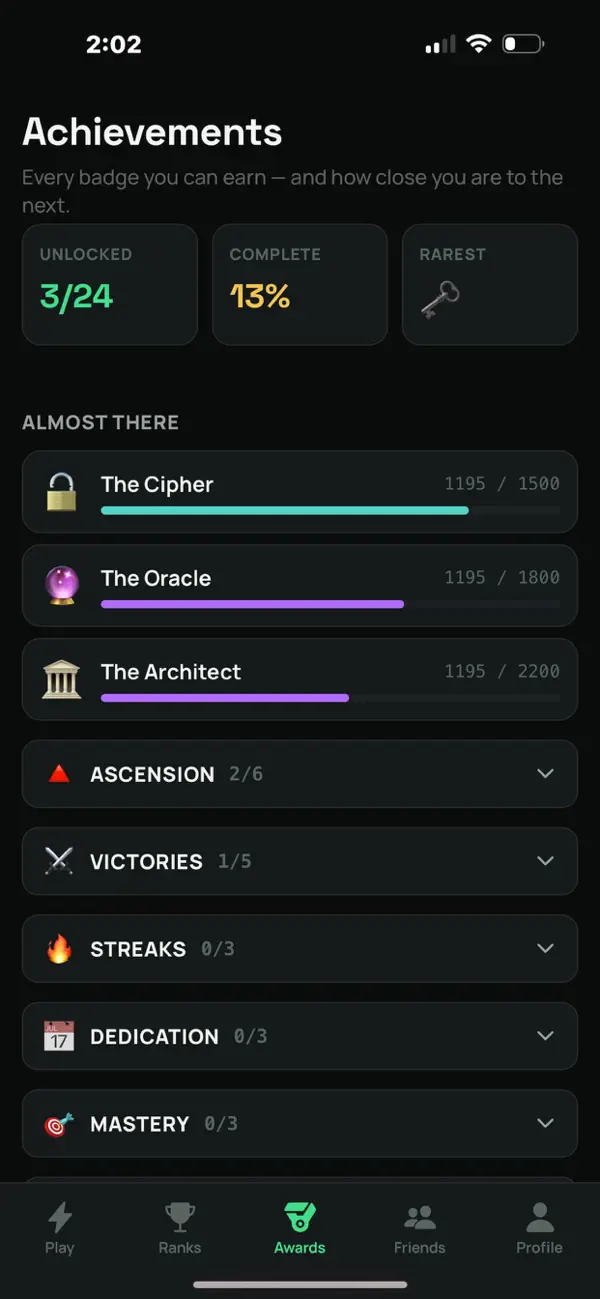The image size is (600, 1299).
Task: Open the Ranks tab
Action: pyautogui.click(x=180, y=1228)
